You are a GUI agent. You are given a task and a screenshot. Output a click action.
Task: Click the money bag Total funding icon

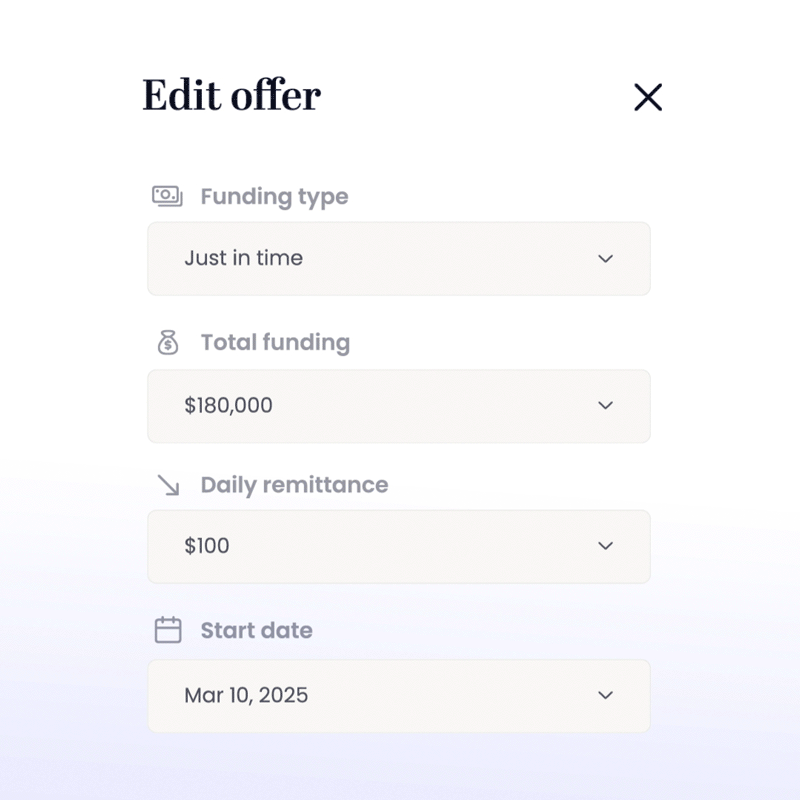pyautogui.click(x=168, y=342)
